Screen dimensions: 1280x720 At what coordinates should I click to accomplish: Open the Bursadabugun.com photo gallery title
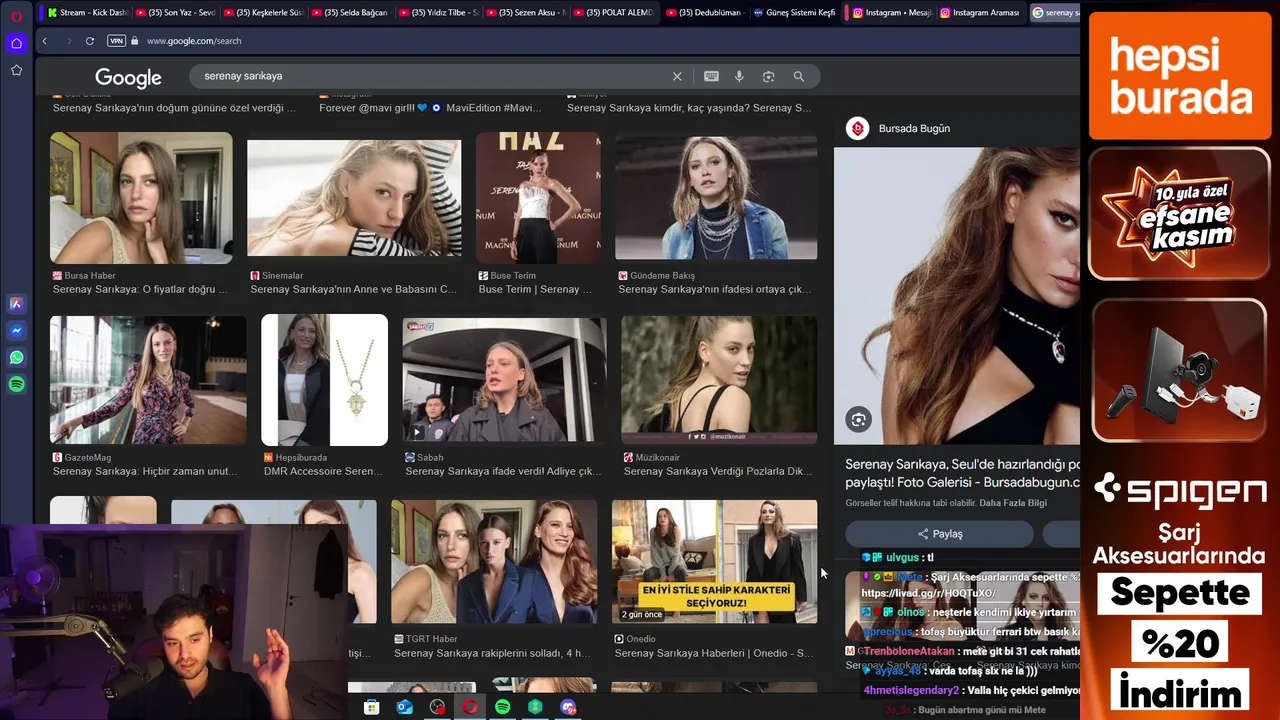962,473
